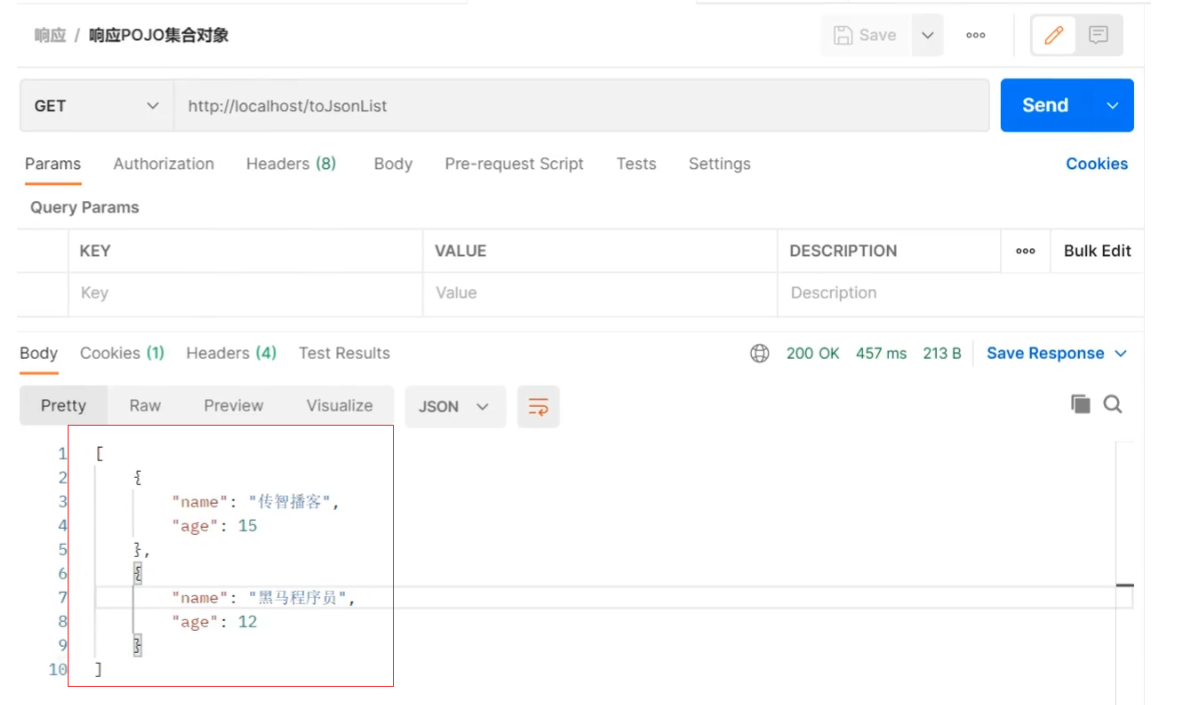The image size is (1185, 705).
Task: Open the three-dot view more actions menu
Action: tap(976, 36)
